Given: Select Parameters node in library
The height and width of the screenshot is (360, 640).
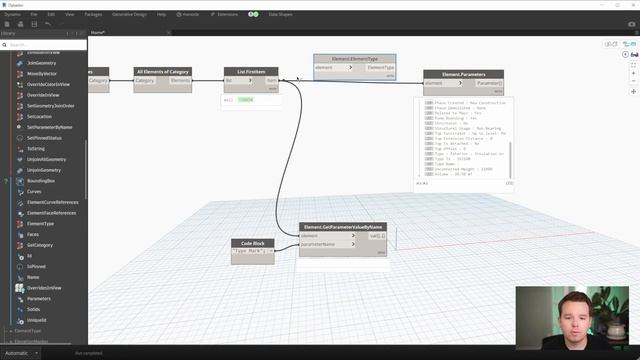Looking at the screenshot, I should pyautogui.click(x=39, y=299).
